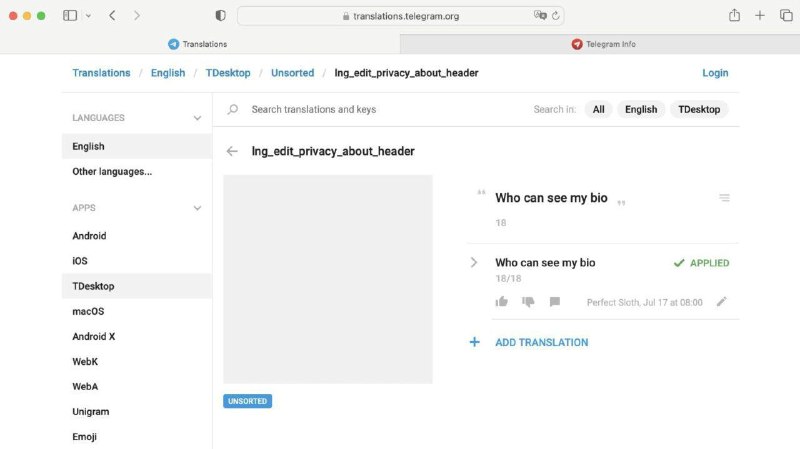The image size is (800, 449).
Task: Click the Share icon in Safari toolbar
Action: [x=734, y=15]
